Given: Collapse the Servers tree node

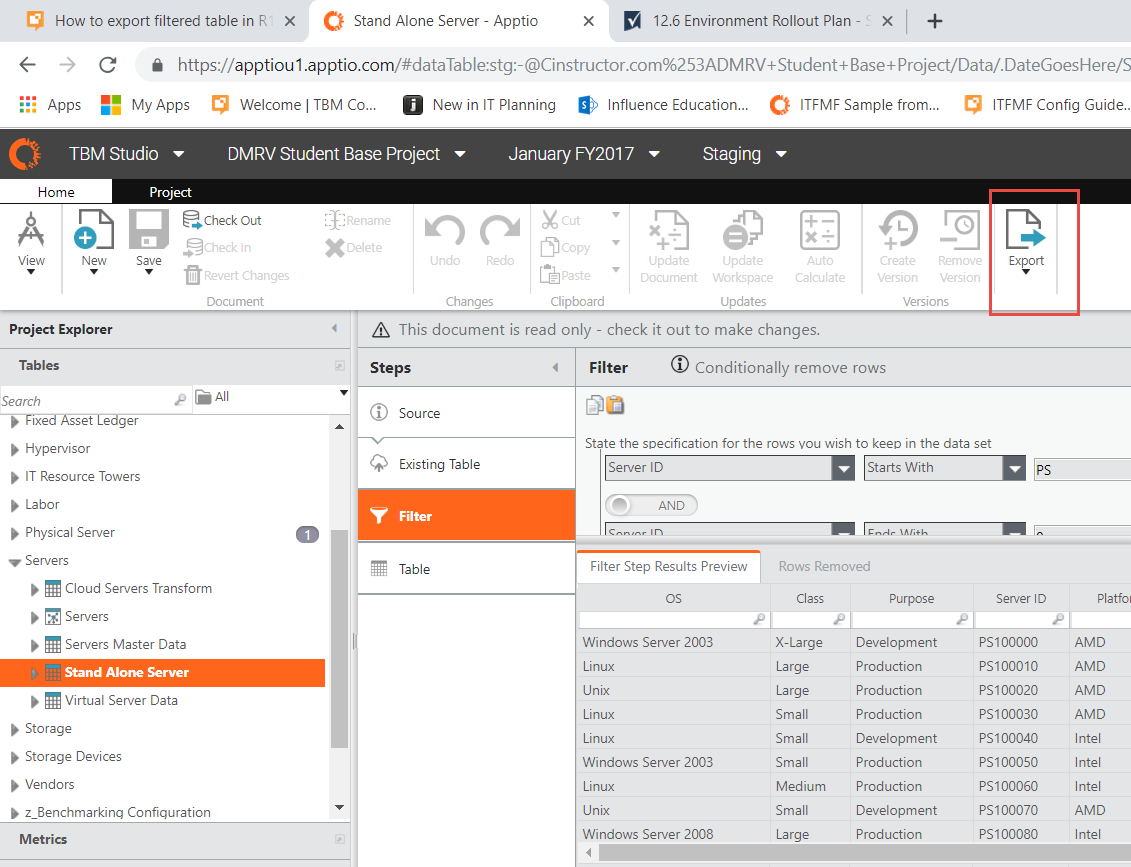Looking at the screenshot, I should (14, 562).
